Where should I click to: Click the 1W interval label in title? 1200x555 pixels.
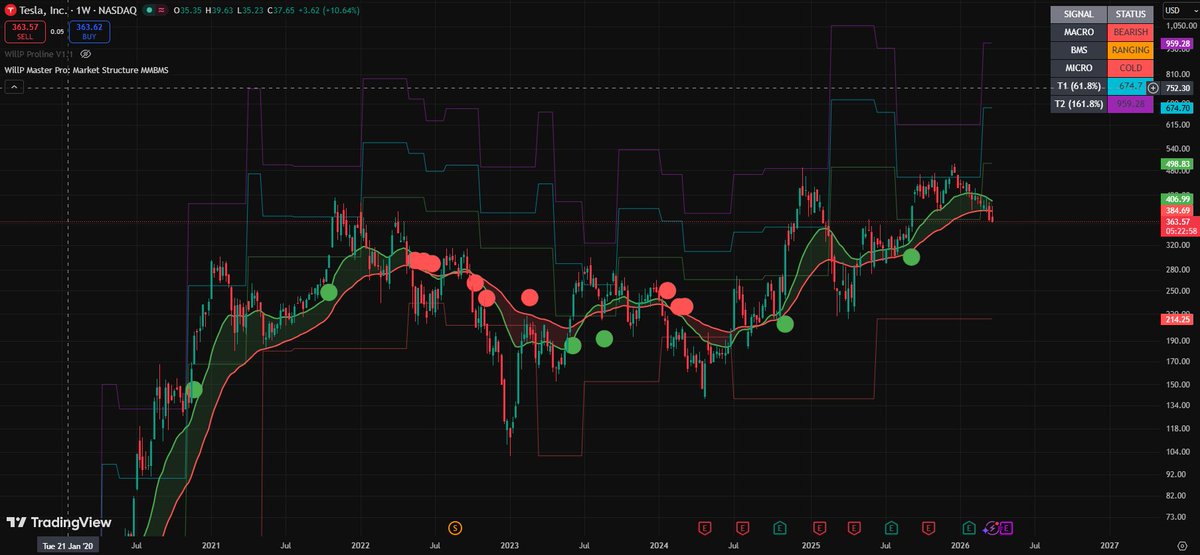coord(81,10)
